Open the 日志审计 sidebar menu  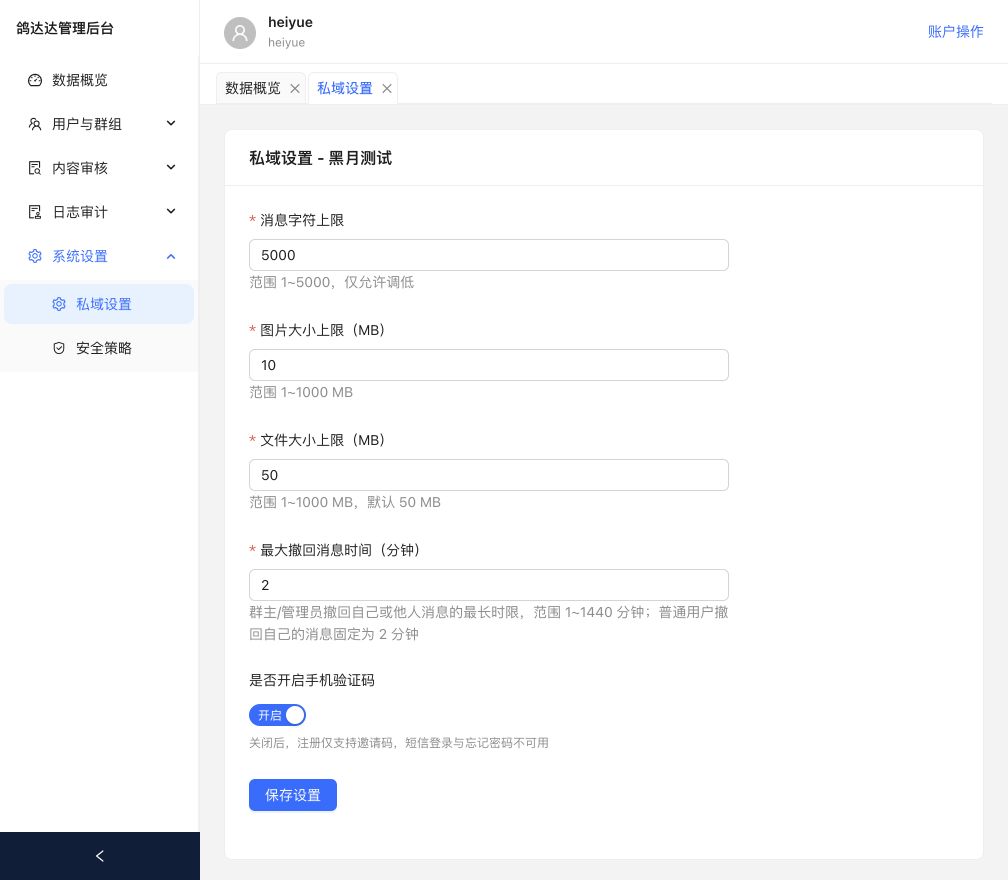[x=100, y=212]
